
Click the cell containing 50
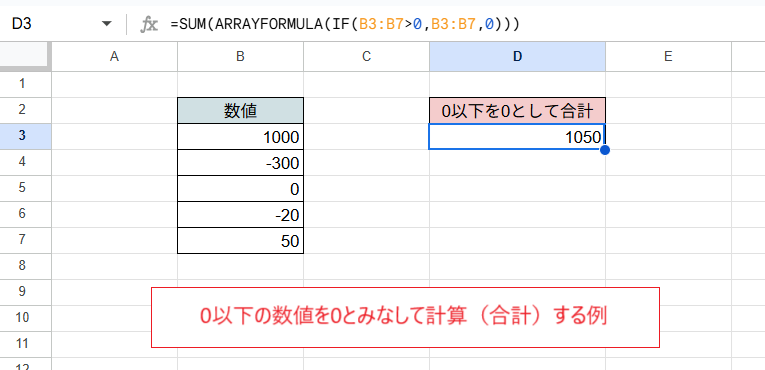coord(241,241)
